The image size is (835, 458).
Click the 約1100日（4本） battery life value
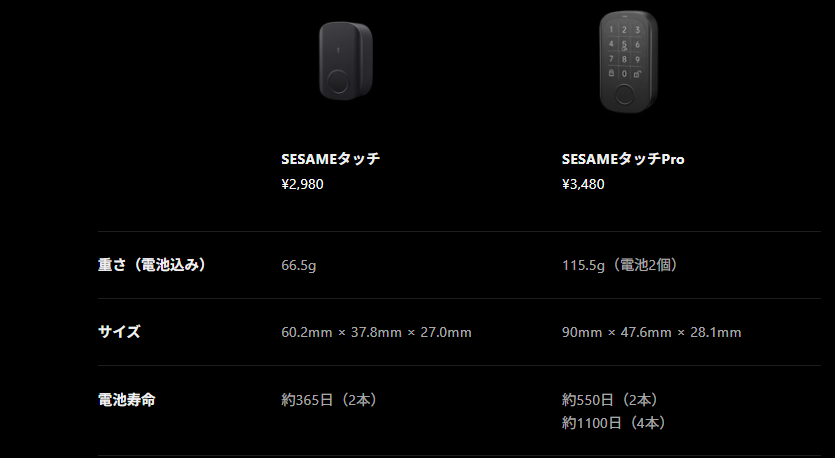(x=613, y=423)
